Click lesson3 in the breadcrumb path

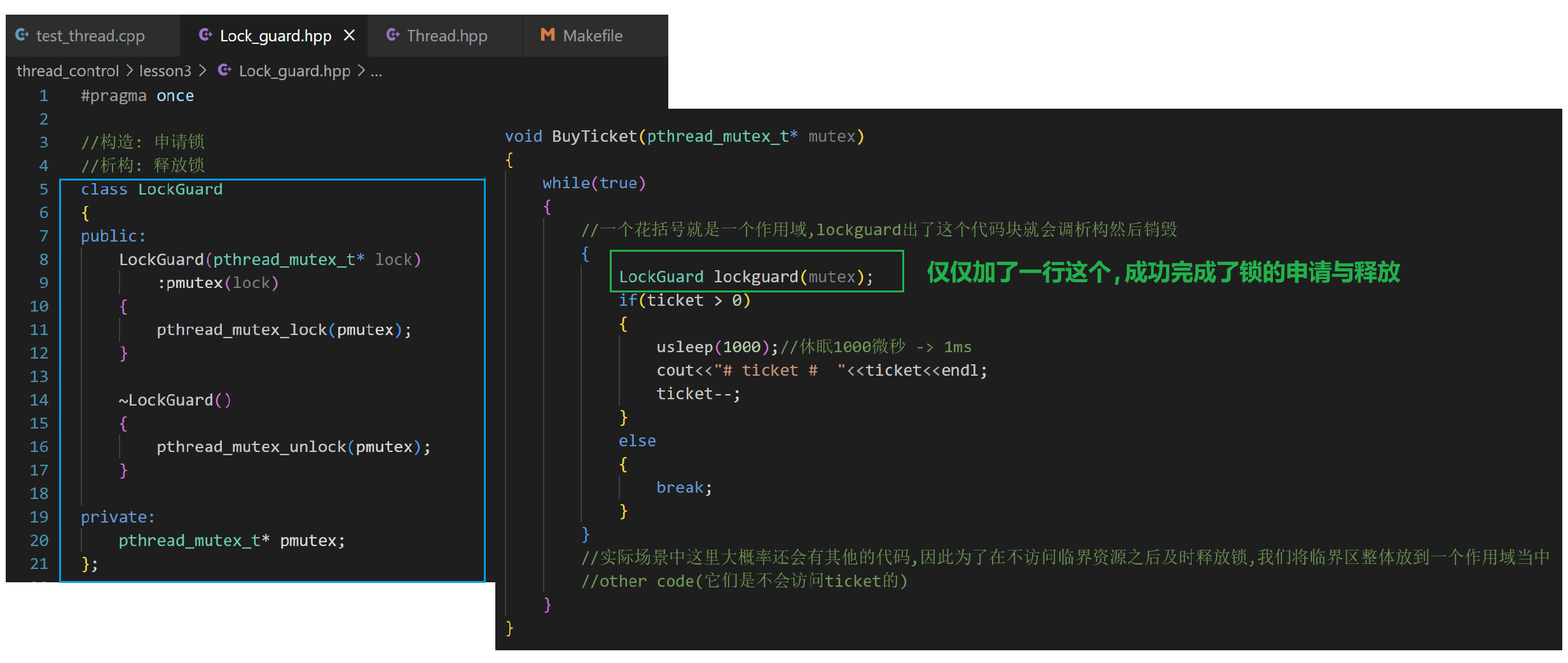click(x=165, y=71)
